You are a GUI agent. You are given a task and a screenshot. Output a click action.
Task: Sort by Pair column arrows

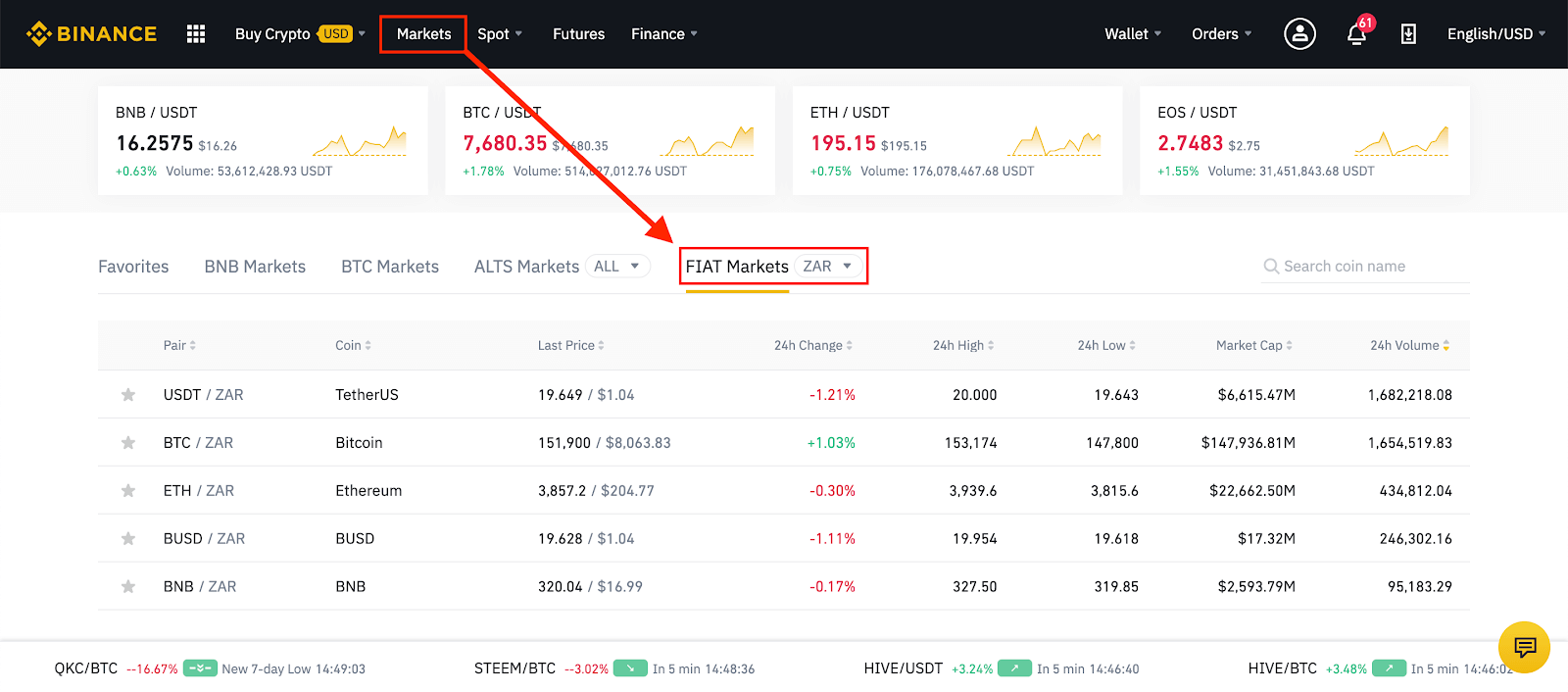193,346
